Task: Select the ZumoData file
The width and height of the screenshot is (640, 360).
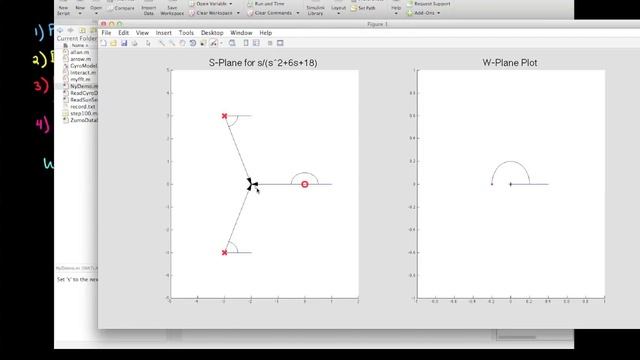Action: (80, 120)
